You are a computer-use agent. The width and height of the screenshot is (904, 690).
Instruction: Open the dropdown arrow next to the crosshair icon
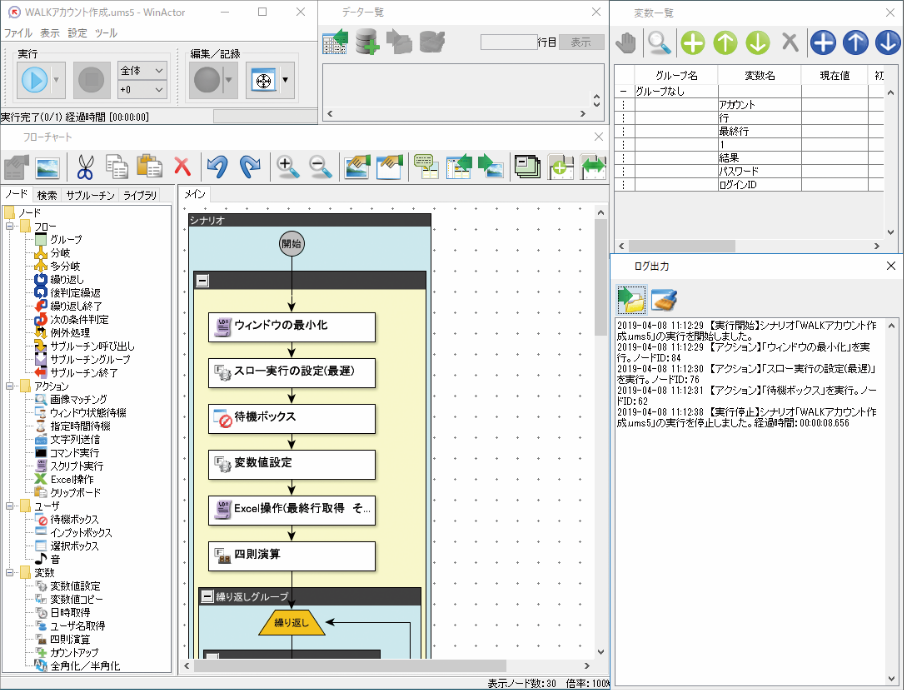click(x=286, y=80)
